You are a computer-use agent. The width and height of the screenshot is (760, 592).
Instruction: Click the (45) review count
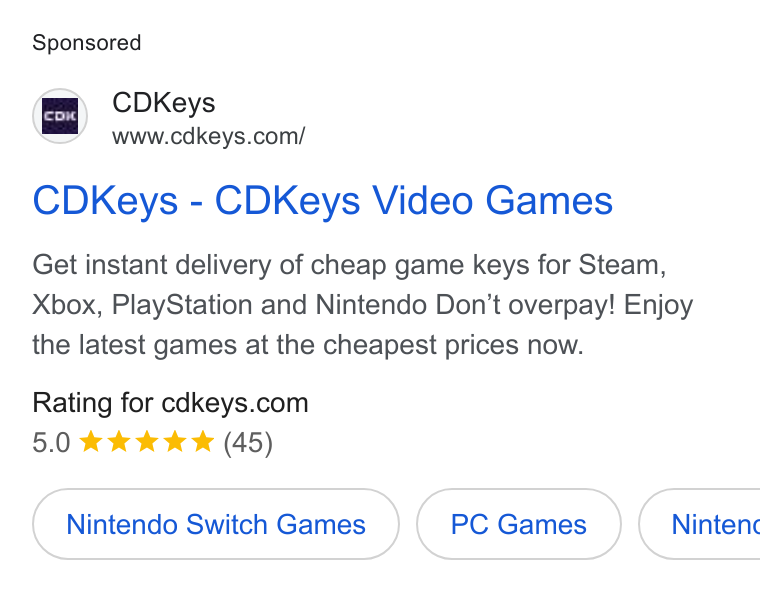(x=248, y=443)
